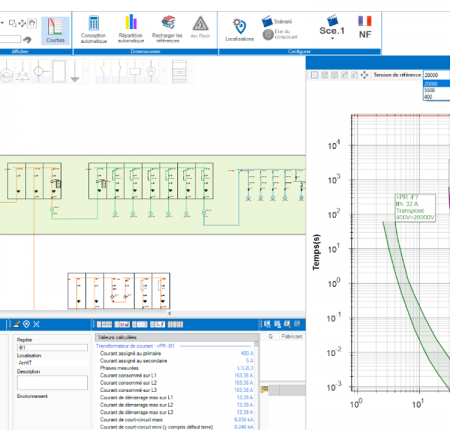This screenshot has height=430, width=450.
Task: Insert the relay rectangle symbol
Action: pyautogui.click(x=135, y=71)
